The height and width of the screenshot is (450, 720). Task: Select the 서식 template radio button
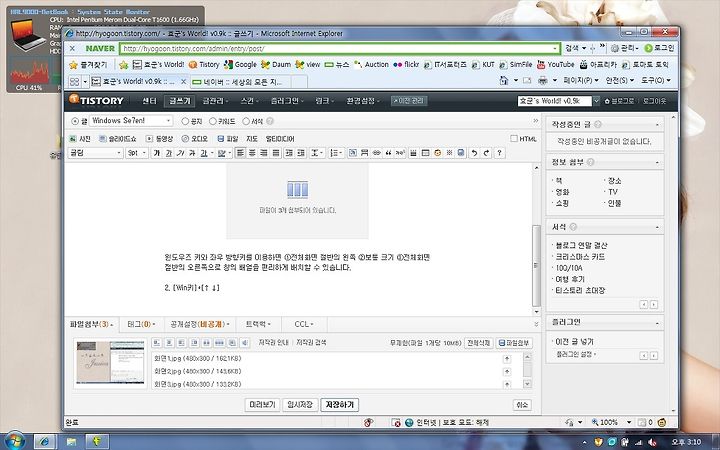[246, 121]
